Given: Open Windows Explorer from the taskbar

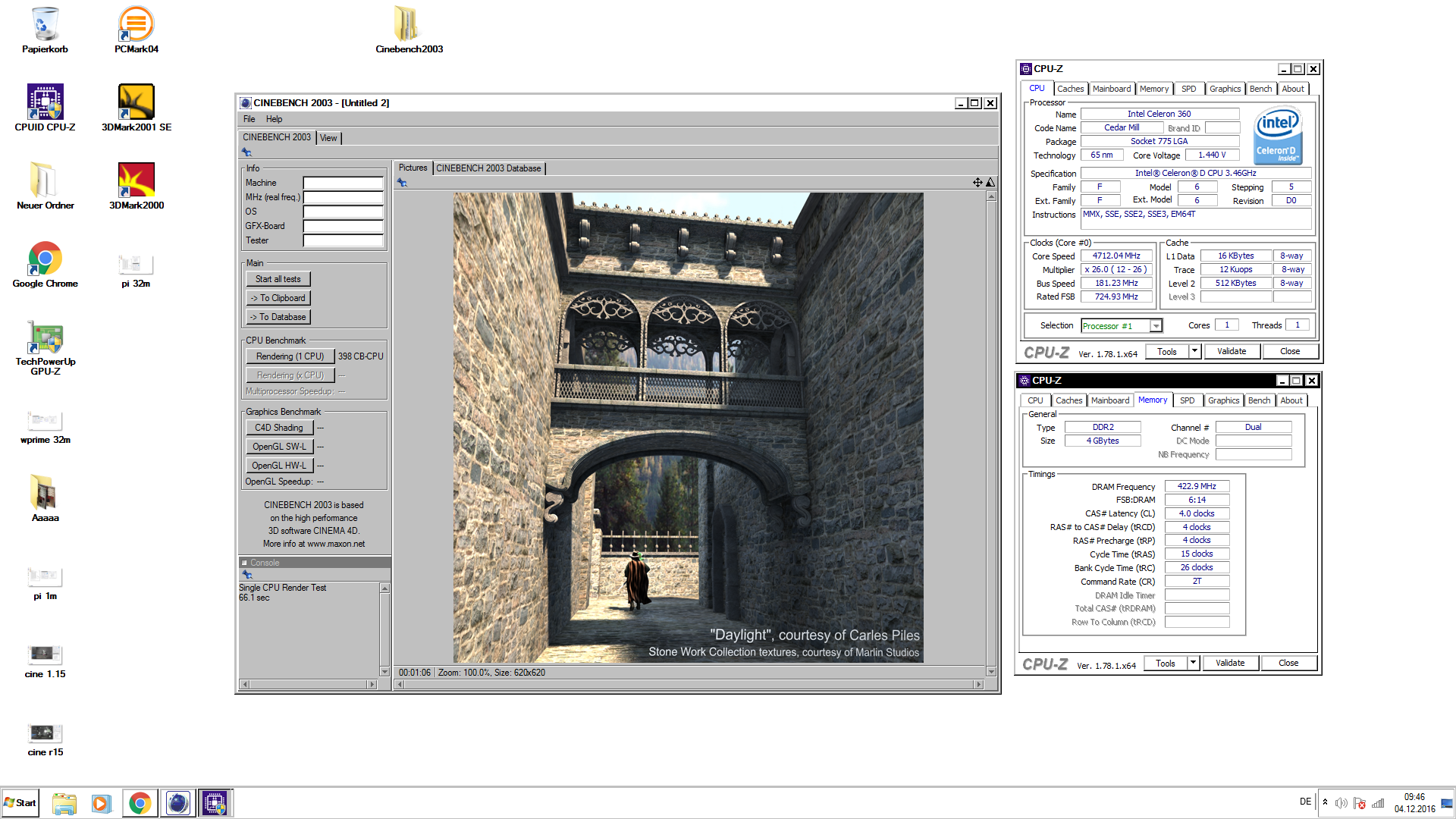Looking at the screenshot, I should click(x=64, y=803).
